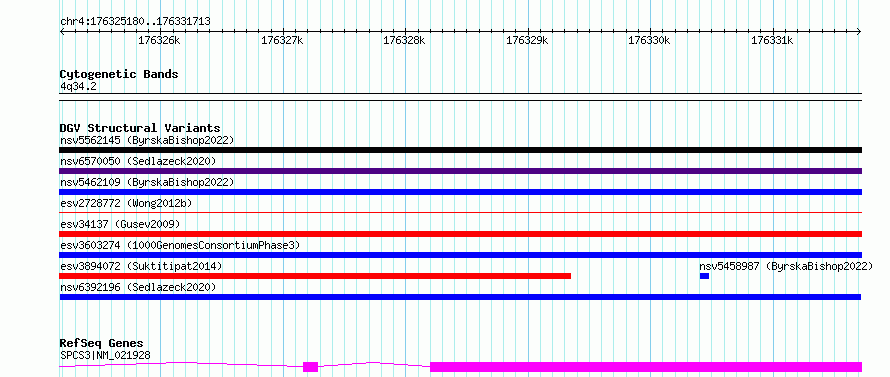Select the small blue nsv5458987 variant box

[x=704, y=276]
